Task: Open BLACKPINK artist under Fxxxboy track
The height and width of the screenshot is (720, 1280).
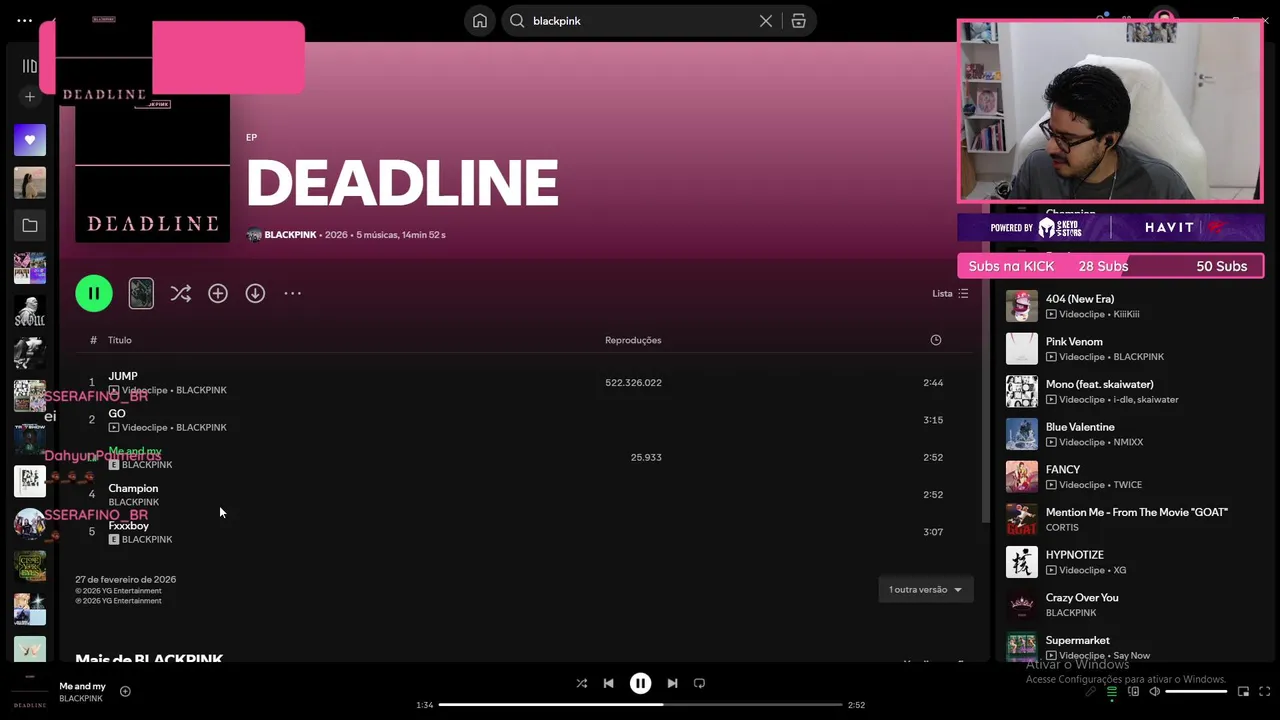Action: tap(147, 539)
